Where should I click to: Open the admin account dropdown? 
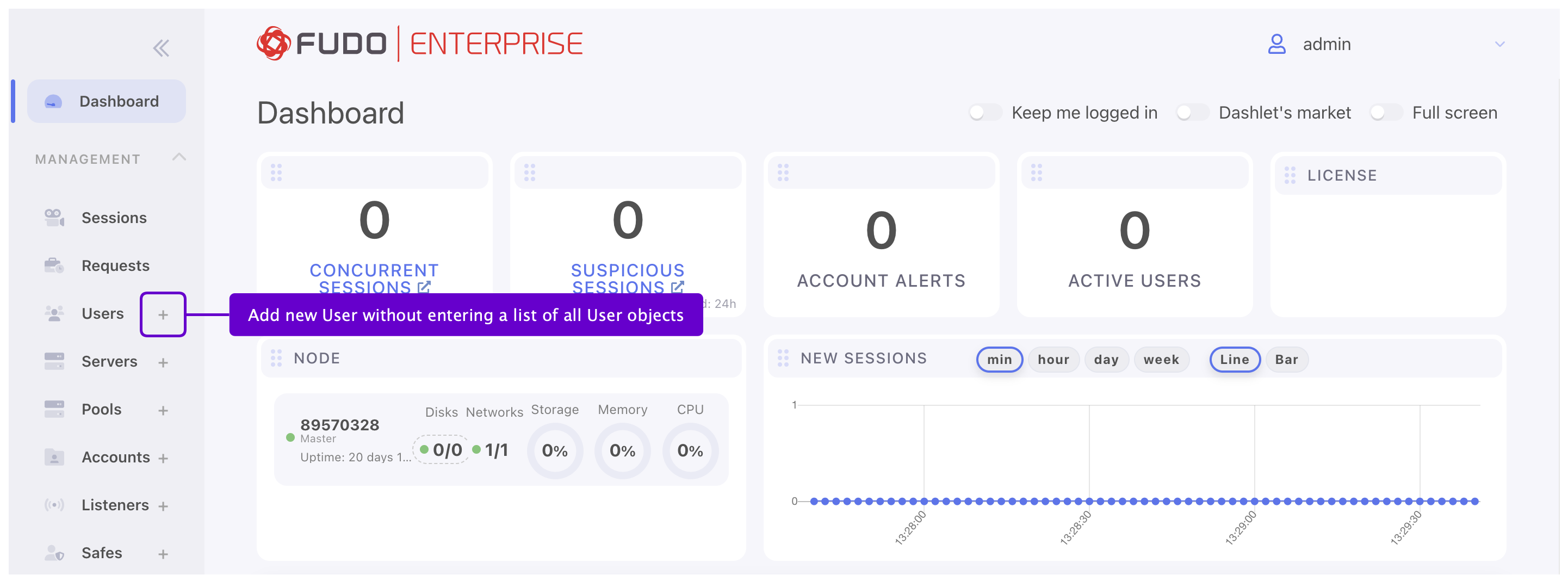pos(1499,44)
